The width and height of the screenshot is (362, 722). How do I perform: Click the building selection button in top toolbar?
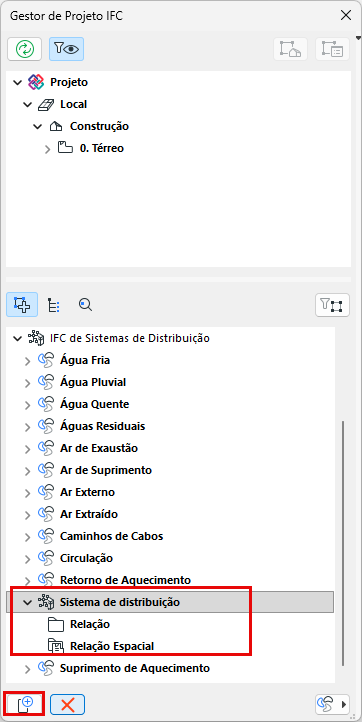291,49
